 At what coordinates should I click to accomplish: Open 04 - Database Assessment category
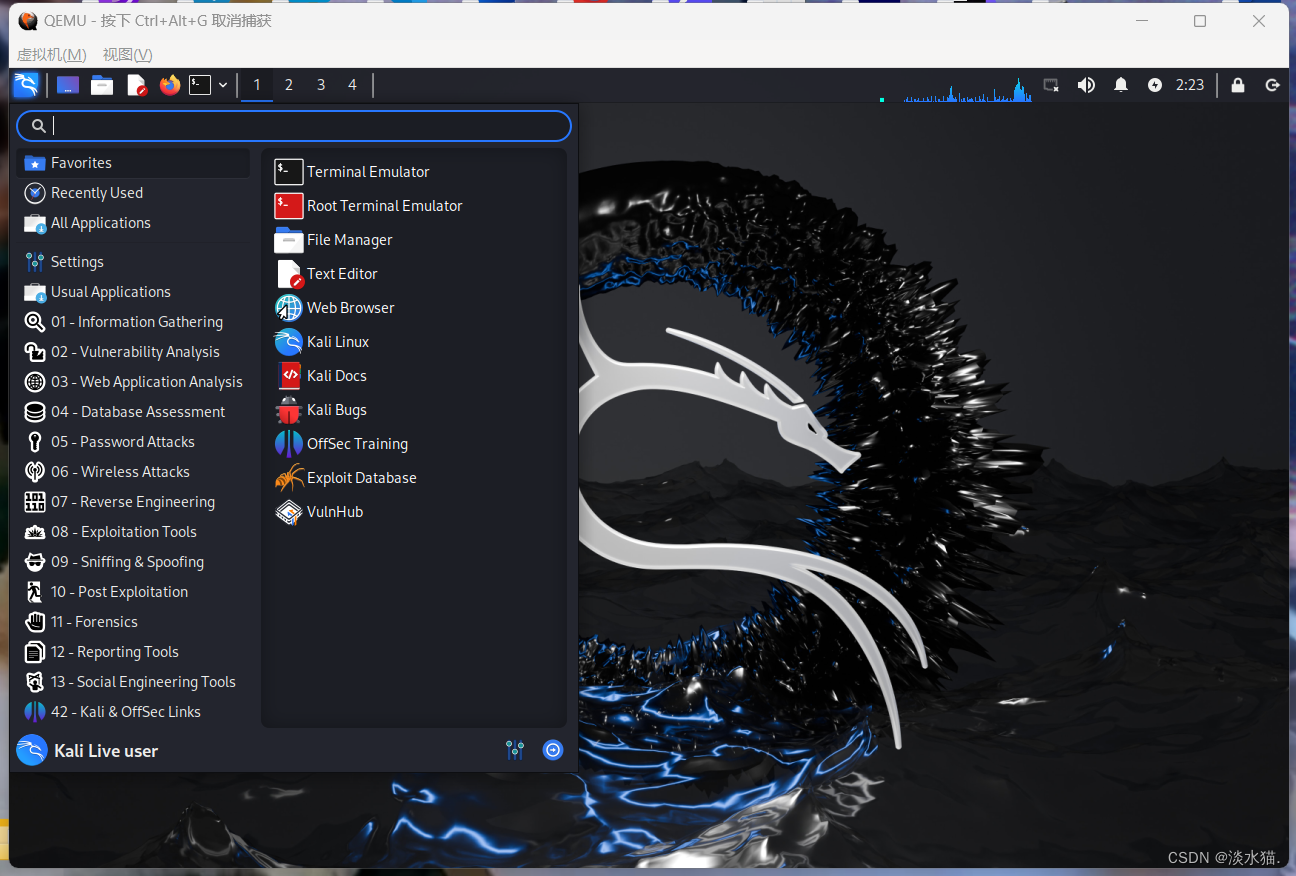point(133,412)
